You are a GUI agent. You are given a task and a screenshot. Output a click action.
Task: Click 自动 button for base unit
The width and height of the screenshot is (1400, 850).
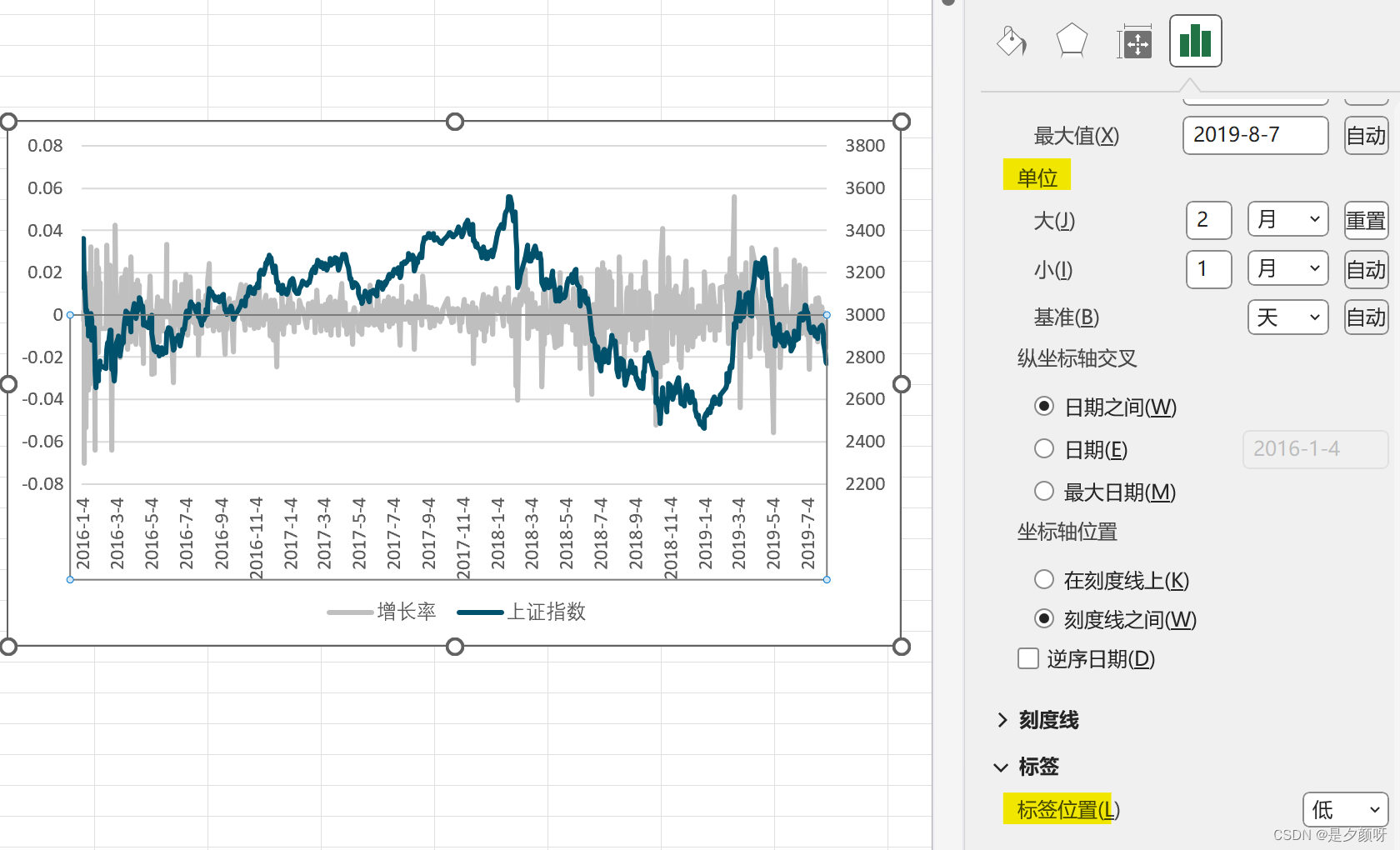(x=1367, y=317)
